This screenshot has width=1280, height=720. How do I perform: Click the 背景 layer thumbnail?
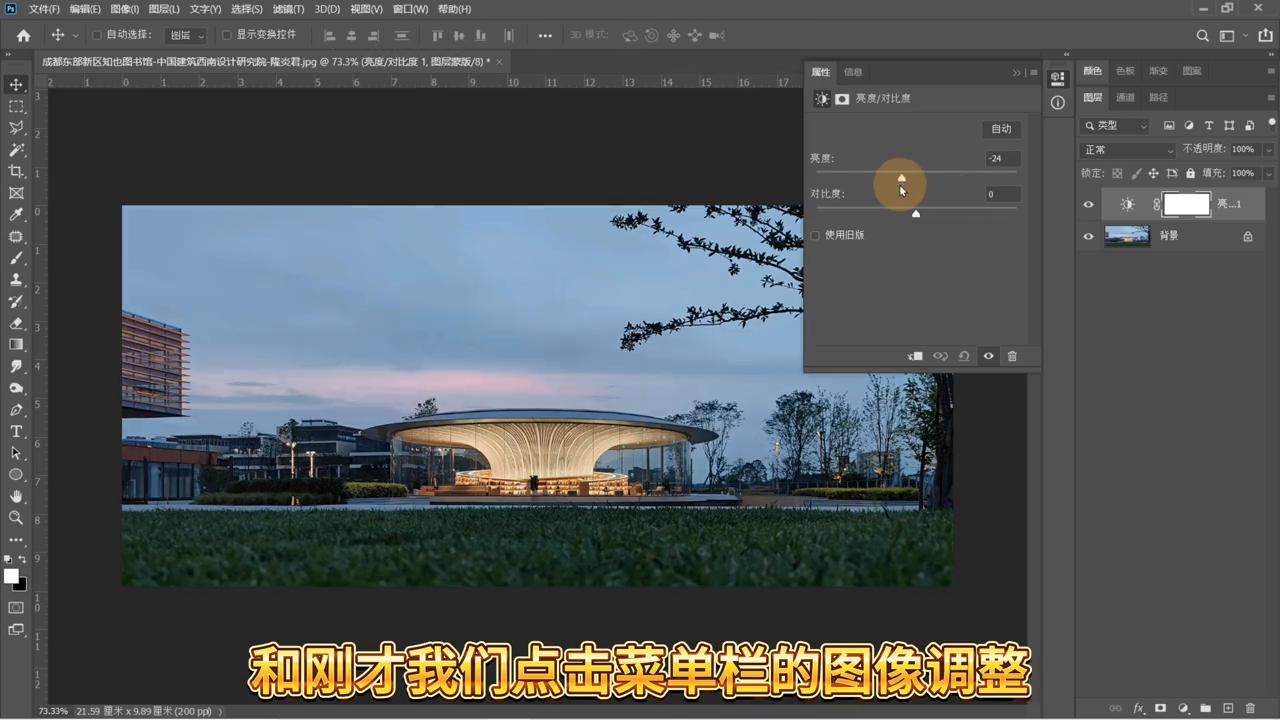pos(1127,236)
